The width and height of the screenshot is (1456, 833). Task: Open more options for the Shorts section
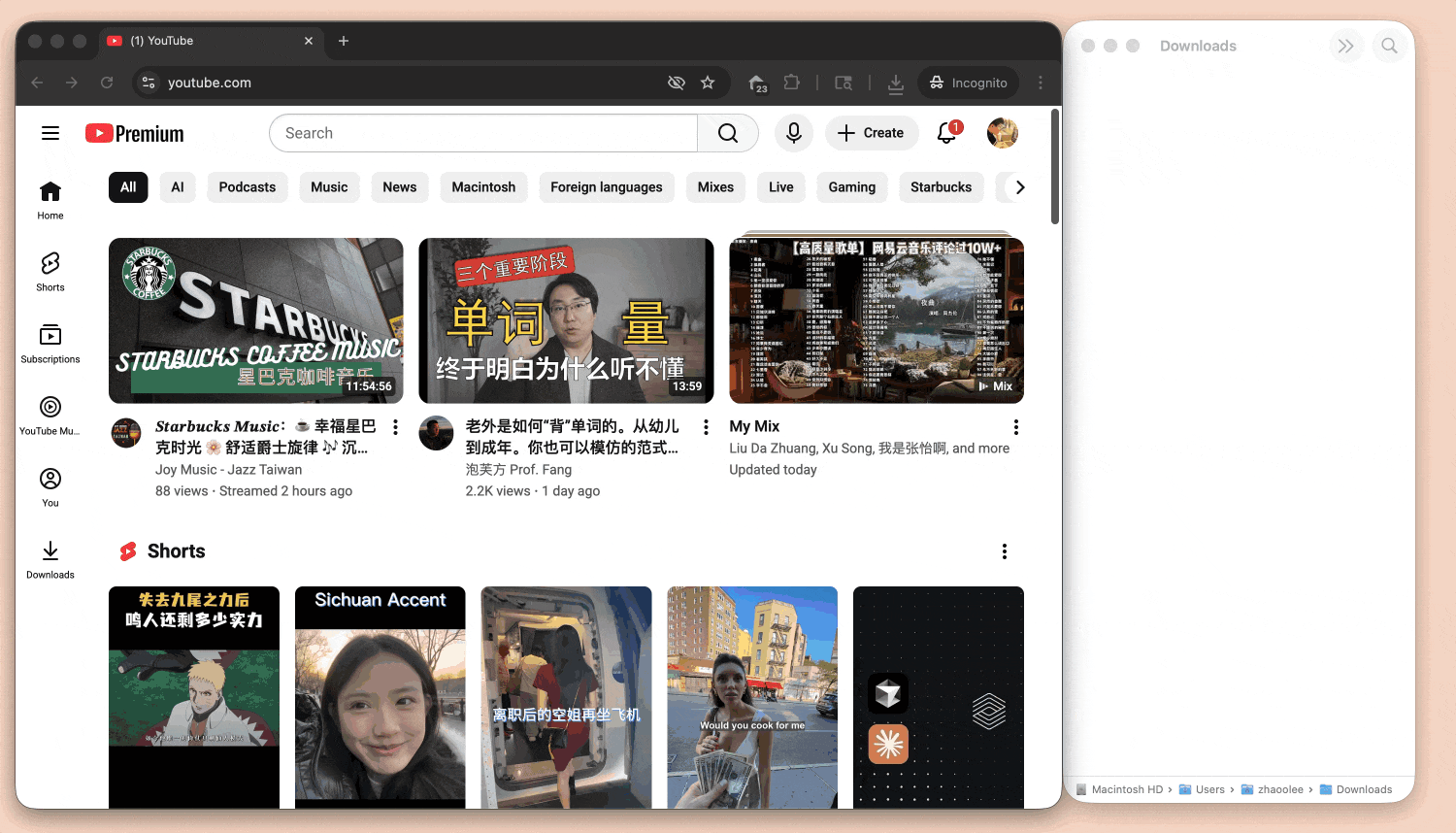click(x=1004, y=551)
